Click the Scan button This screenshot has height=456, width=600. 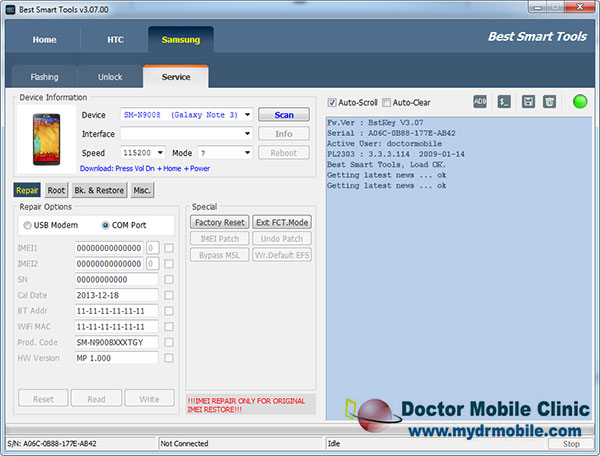click(284, 115)
